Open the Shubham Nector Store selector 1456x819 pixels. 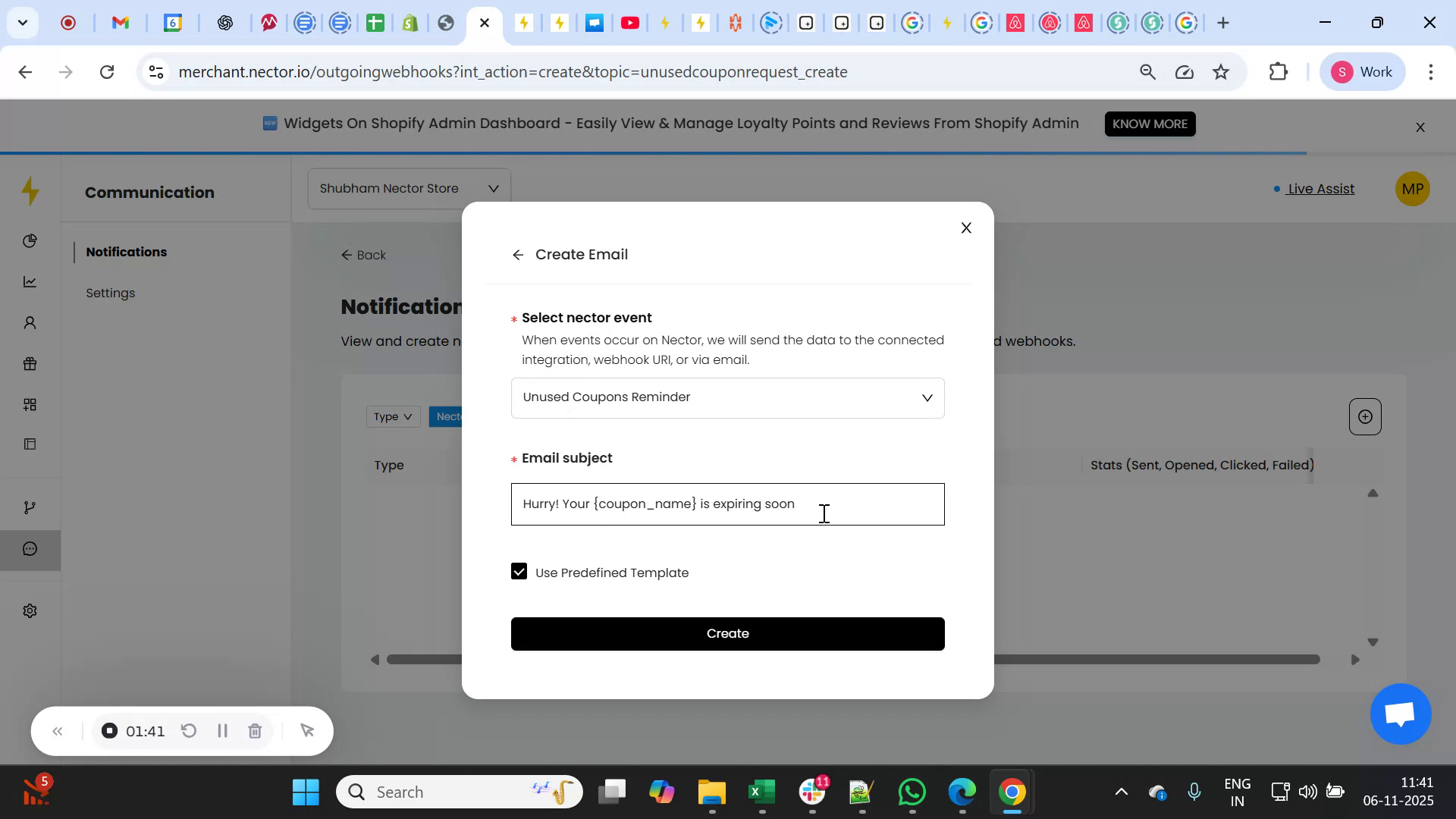(409, 188)
